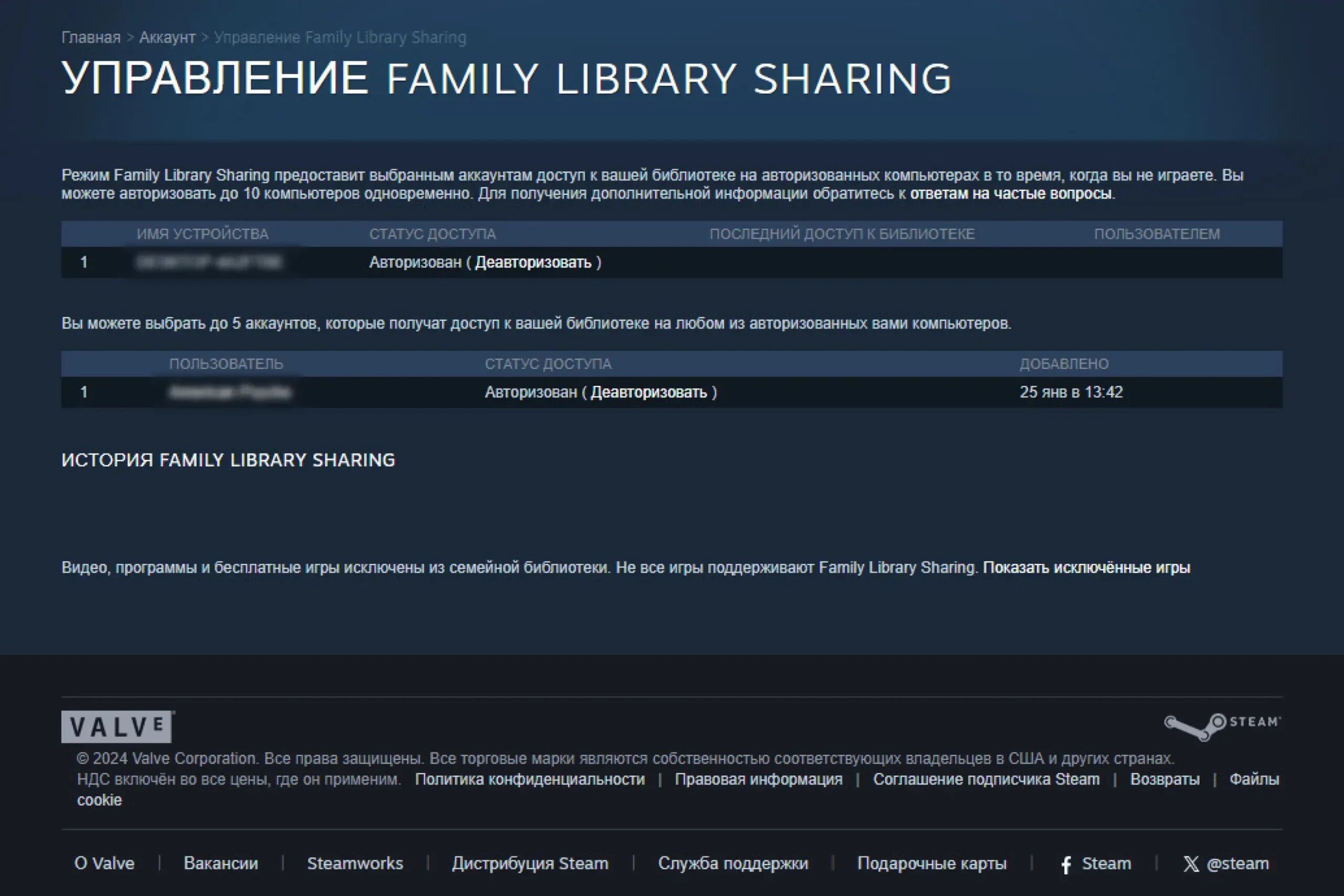The width and height of the screenshot is (1344, 896).
Task: Open the Steamworks footer link
Action: [x=355, y=863]
